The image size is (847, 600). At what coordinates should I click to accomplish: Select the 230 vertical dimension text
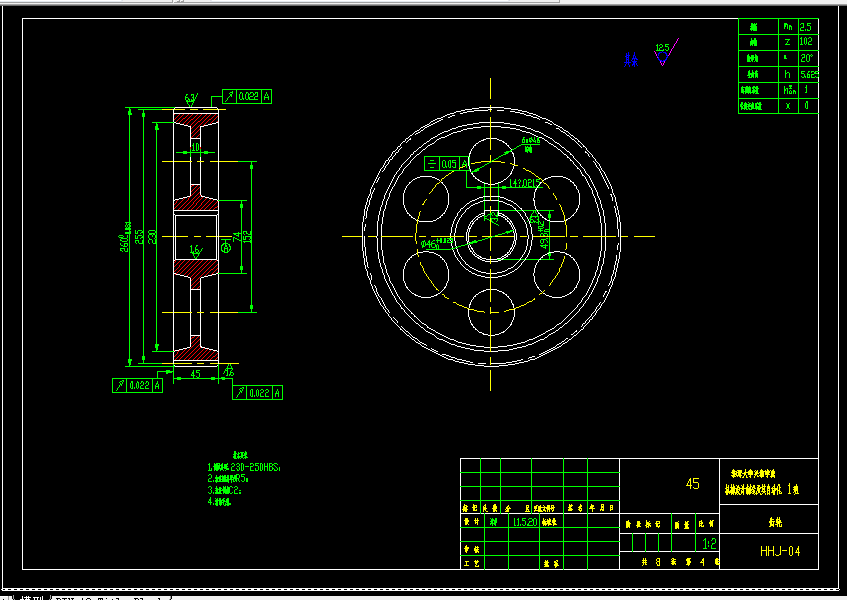[152, 237]
